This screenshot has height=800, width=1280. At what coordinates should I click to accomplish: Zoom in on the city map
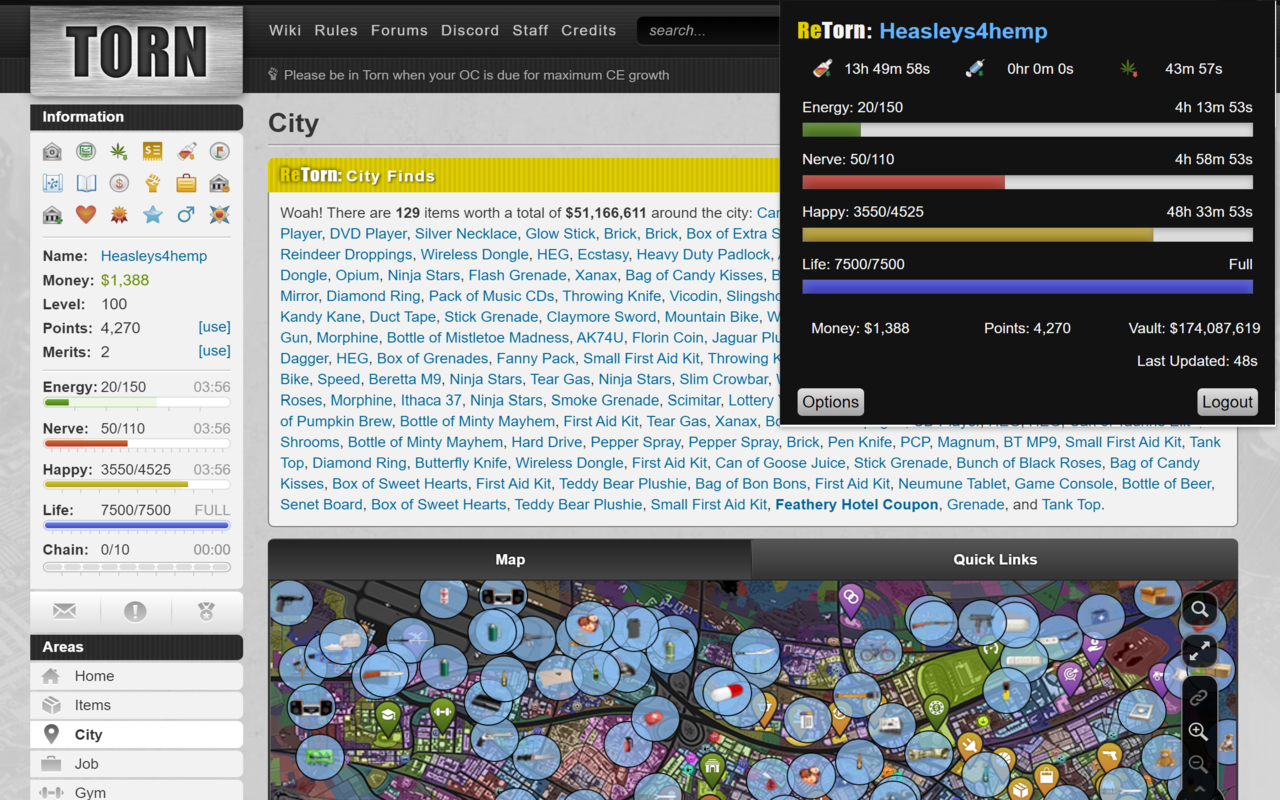[1198, 732]
